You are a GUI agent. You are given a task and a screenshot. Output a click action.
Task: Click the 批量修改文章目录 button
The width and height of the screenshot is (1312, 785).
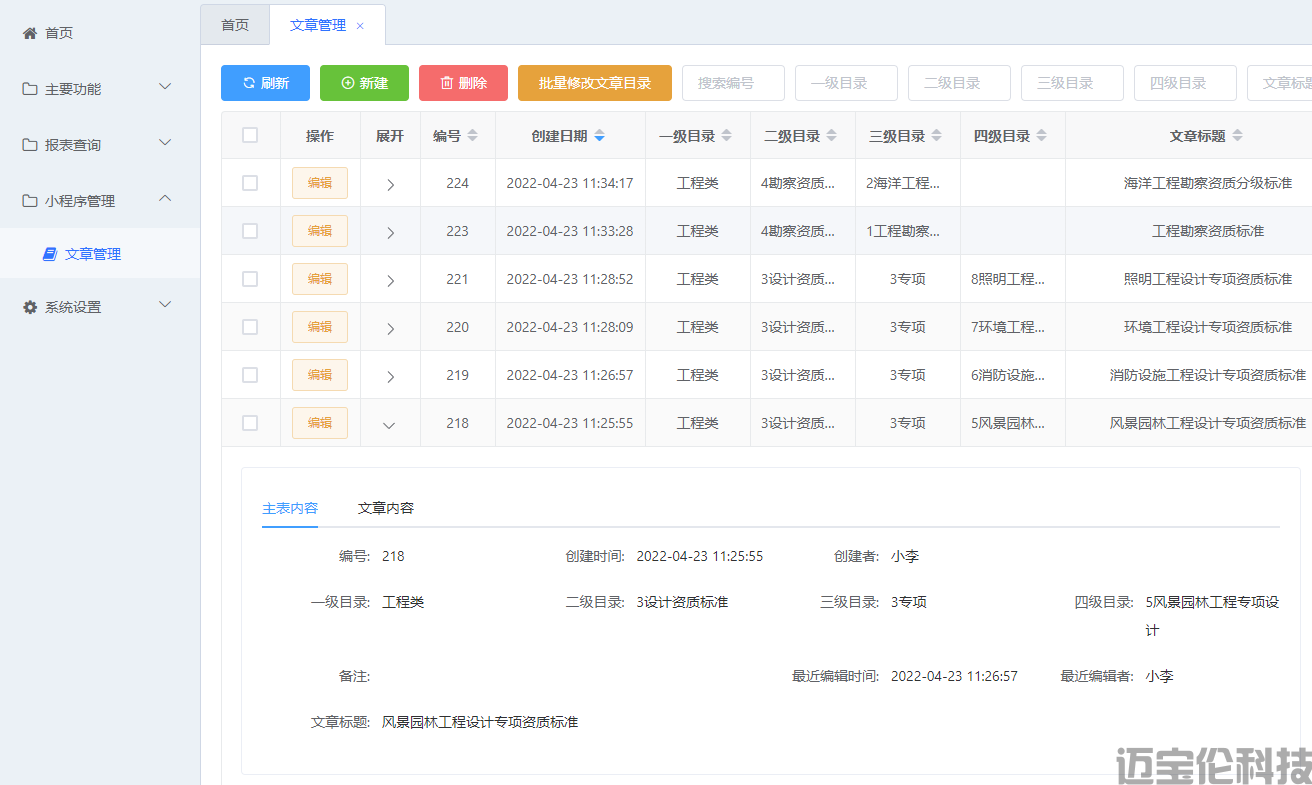point(595,83)
